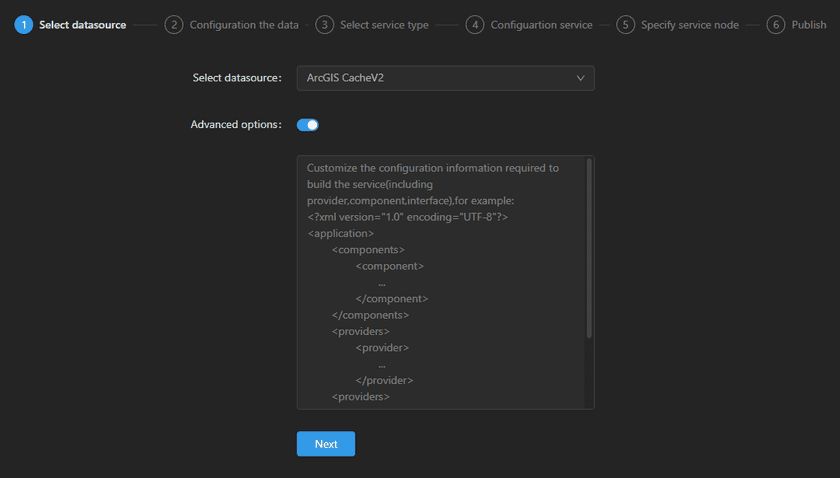This screenshot has height=478, width=840.
Task: Open the Configuartion service step
Action: (541, 25)
